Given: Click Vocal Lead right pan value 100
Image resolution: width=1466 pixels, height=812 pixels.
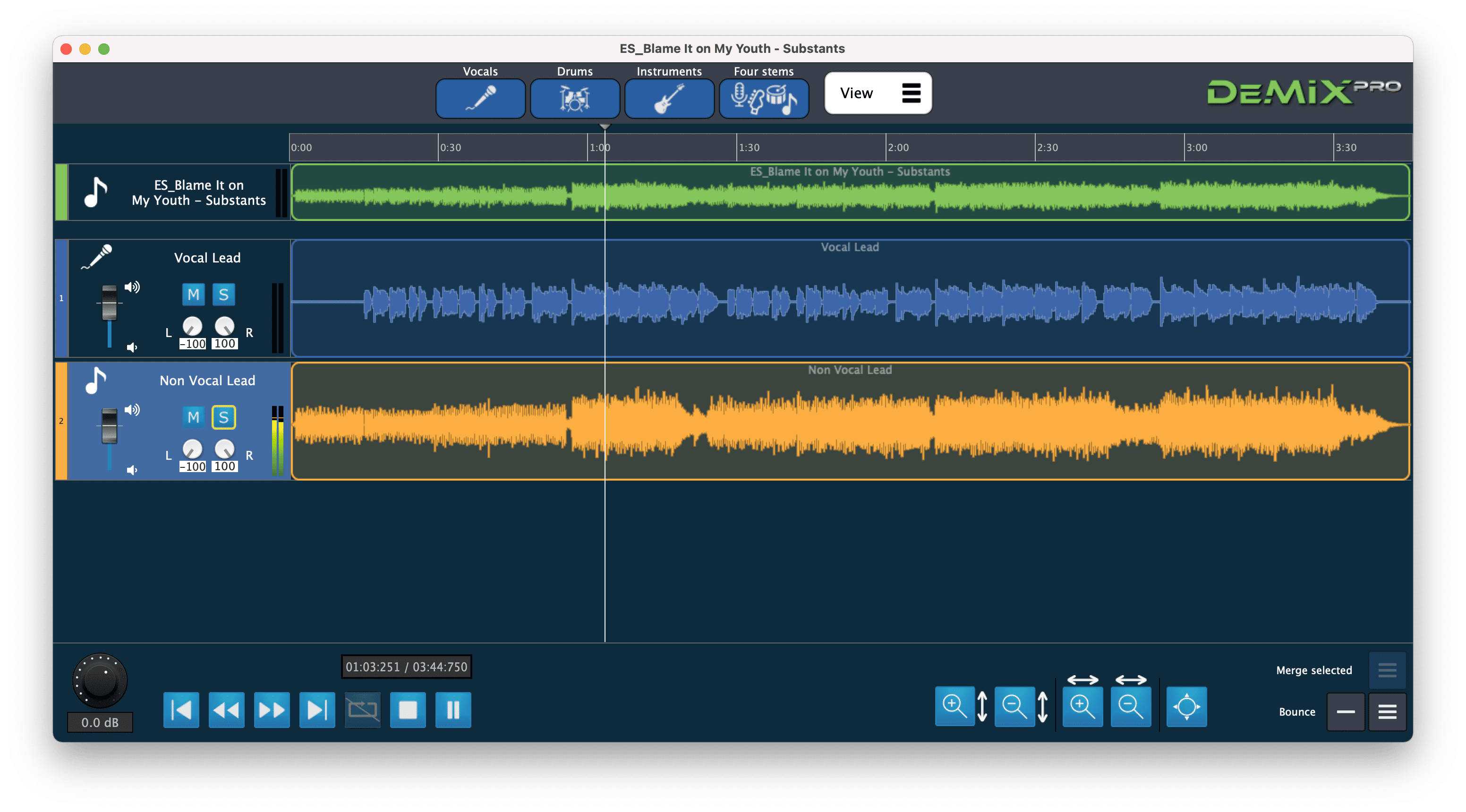Looking at the screenshot, I should click(224, 344).
